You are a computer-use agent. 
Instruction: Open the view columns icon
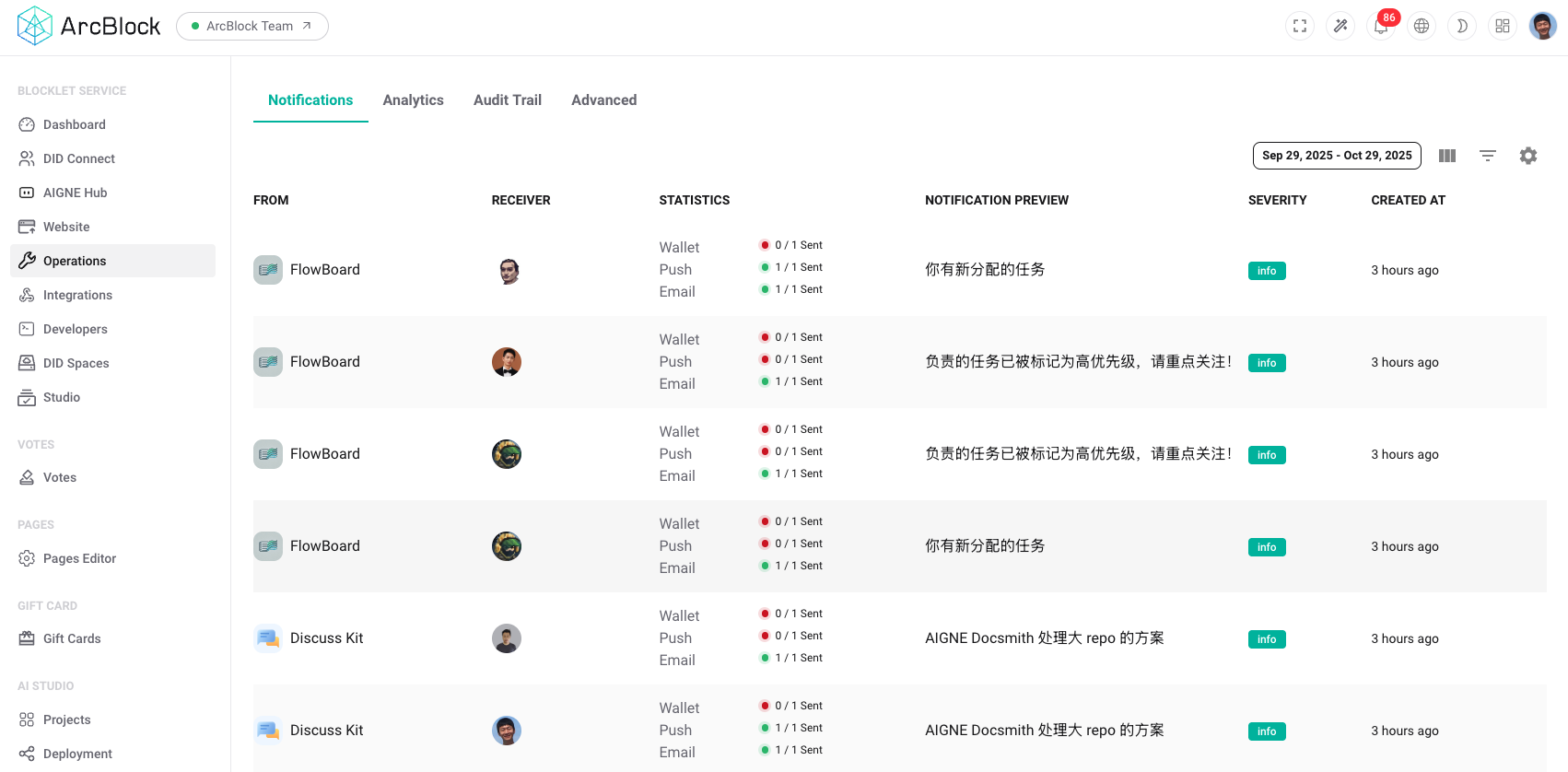(x=1447, y=156)
